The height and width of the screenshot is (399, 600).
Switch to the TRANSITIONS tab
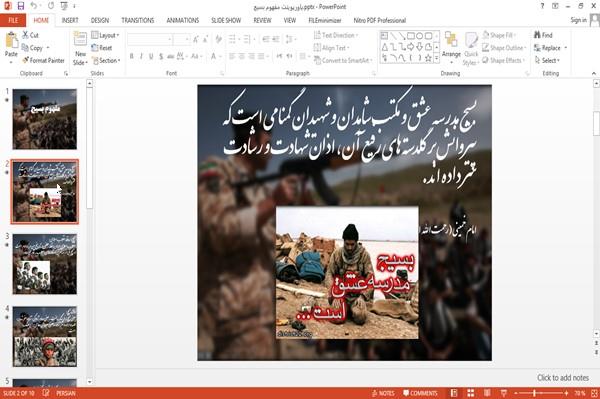pyautogui.click(x=138, y=20)
